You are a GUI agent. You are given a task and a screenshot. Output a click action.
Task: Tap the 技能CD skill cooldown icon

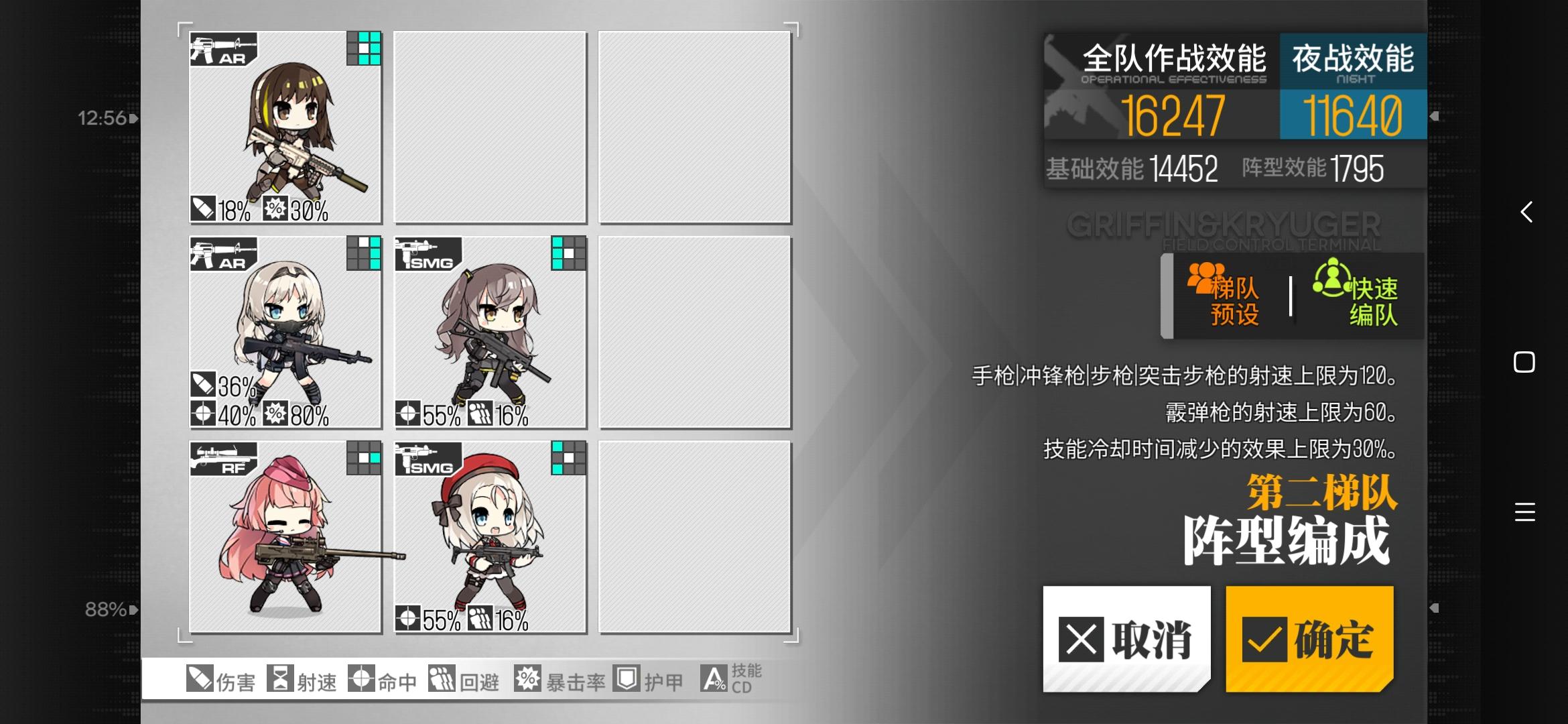(x=714, y=678)
